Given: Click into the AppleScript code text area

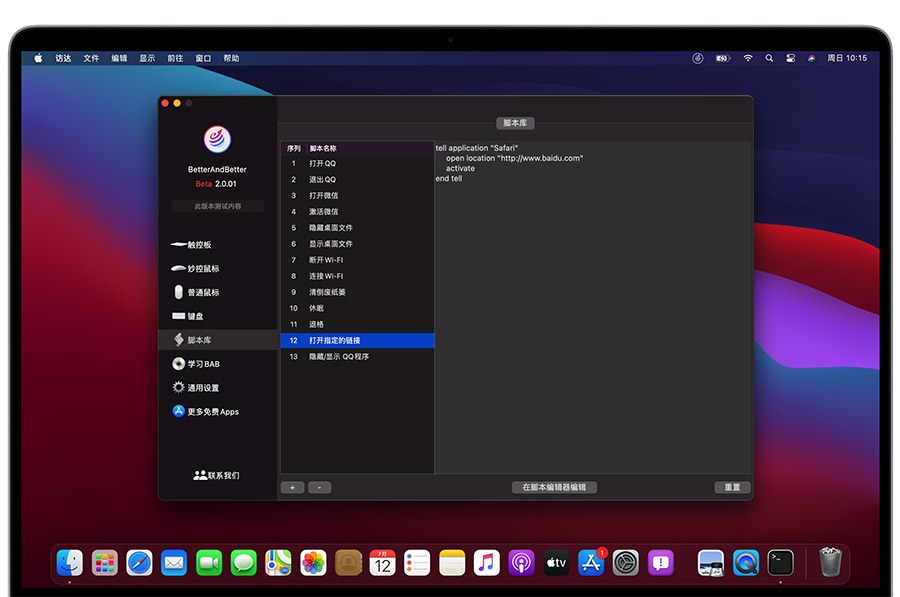Looking at the screenshot, I should coord(592,307).
